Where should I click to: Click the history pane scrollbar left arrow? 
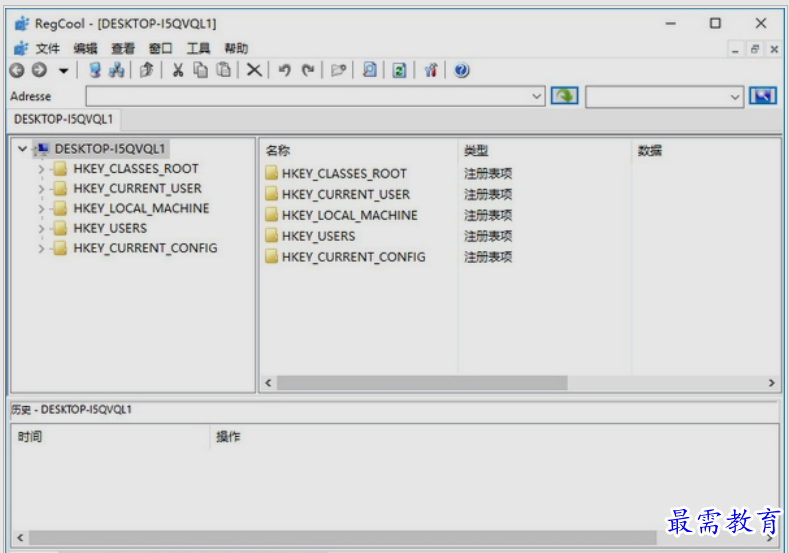click(20, 538)
